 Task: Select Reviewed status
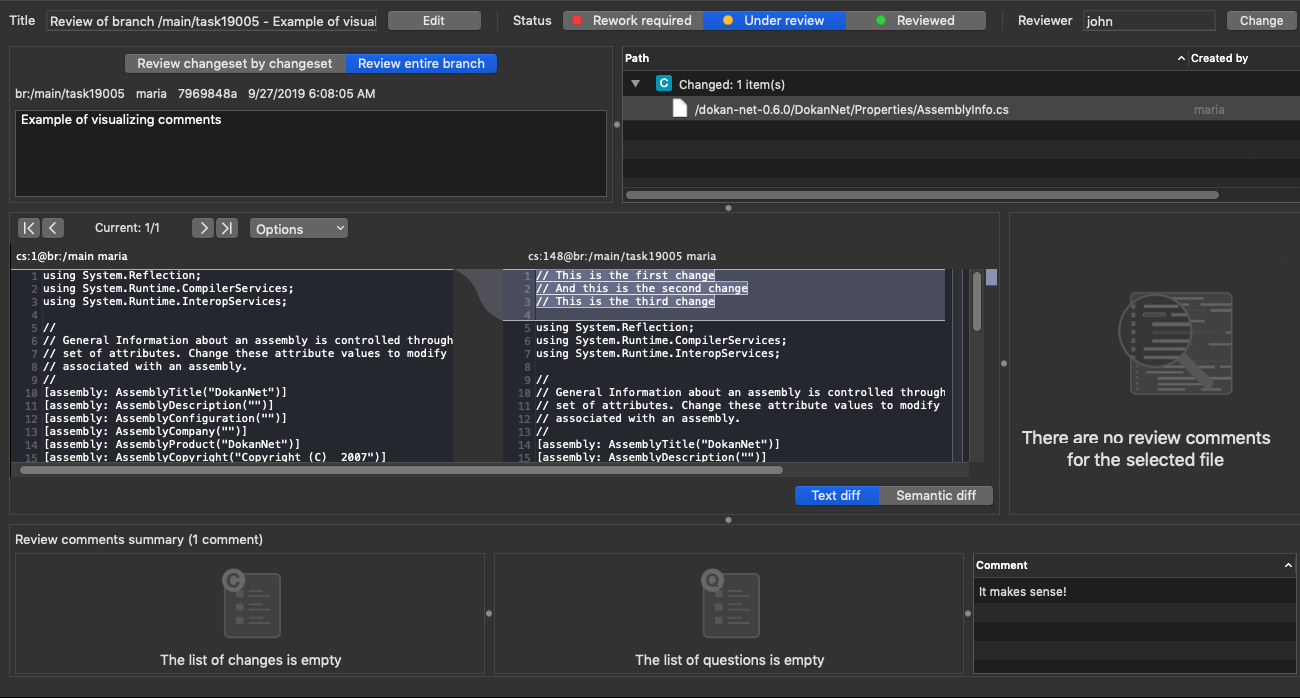pos(915,20)
